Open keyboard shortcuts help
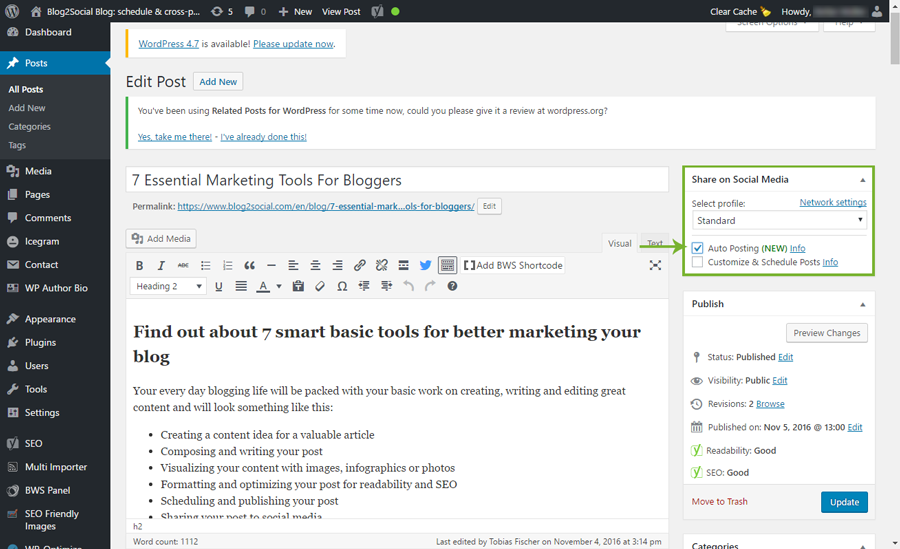900x549 pixels. tap(452, 286)
